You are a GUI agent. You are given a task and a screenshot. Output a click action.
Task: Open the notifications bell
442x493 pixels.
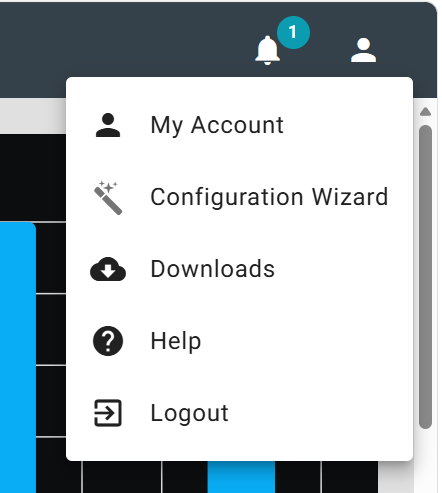pos(267,50)
